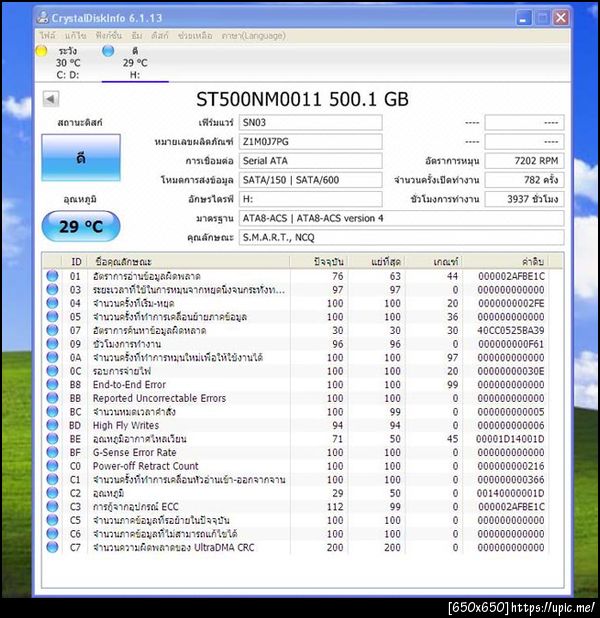The image size is (600, 618).
Task: Click the serial number field Z1M0J7PG
Action: 310,141
